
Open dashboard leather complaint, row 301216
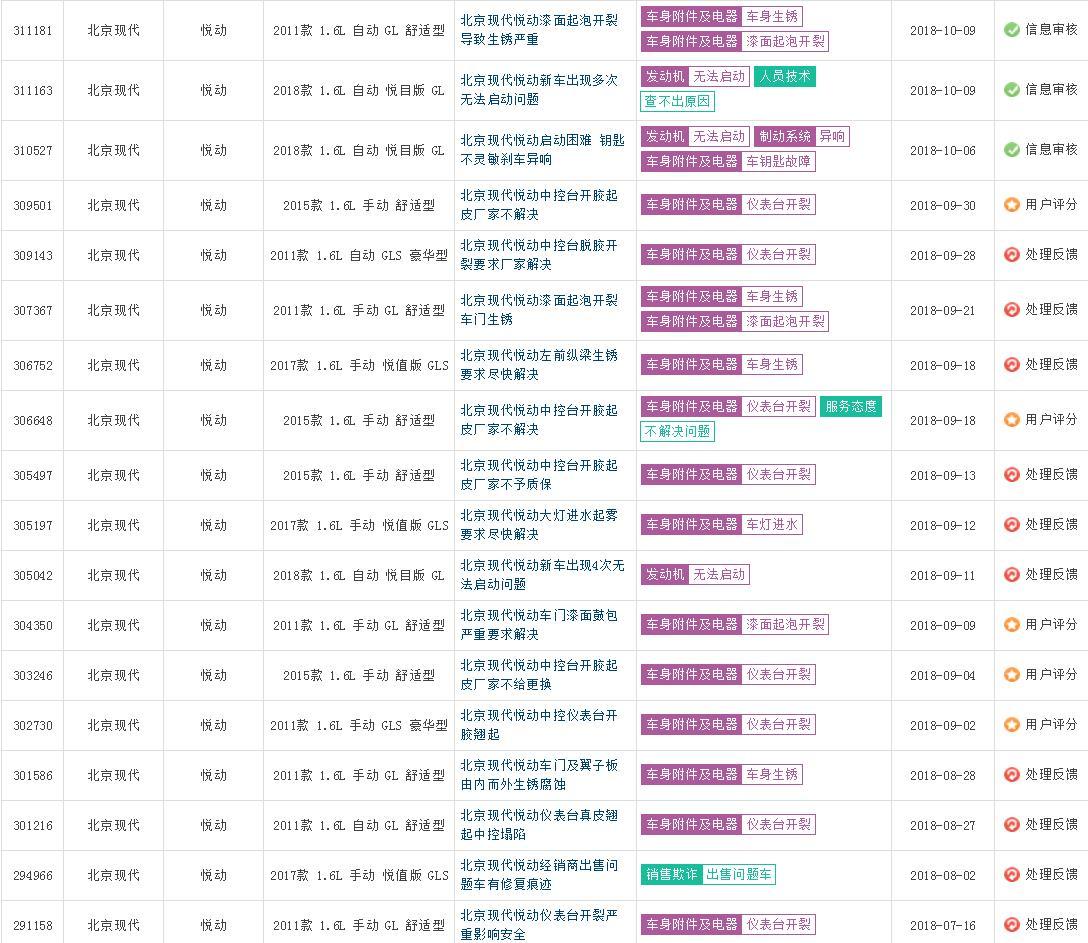[539, 824]
